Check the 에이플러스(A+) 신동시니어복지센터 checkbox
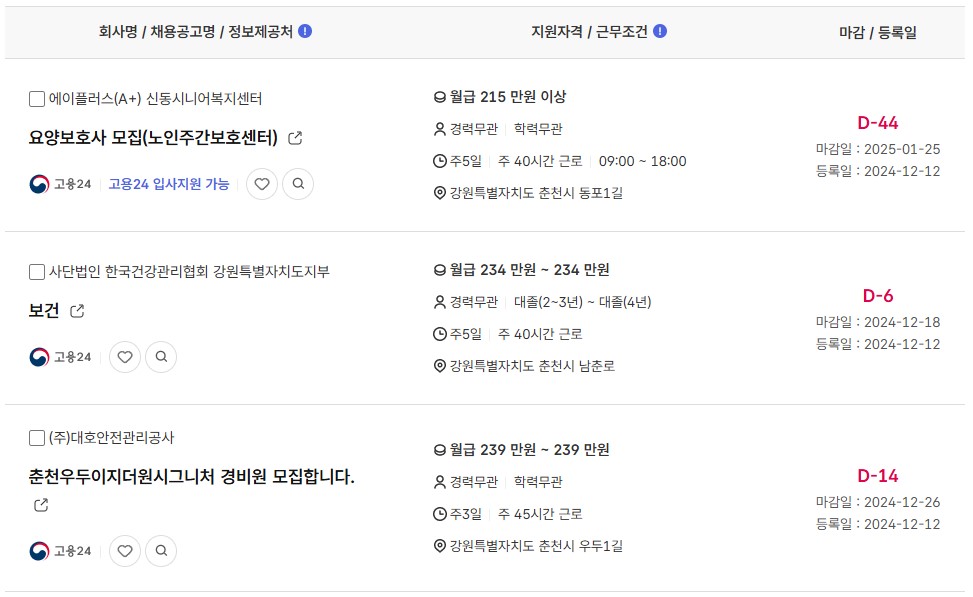This screenshot has height=597, width=973. [x=37, y=99]
